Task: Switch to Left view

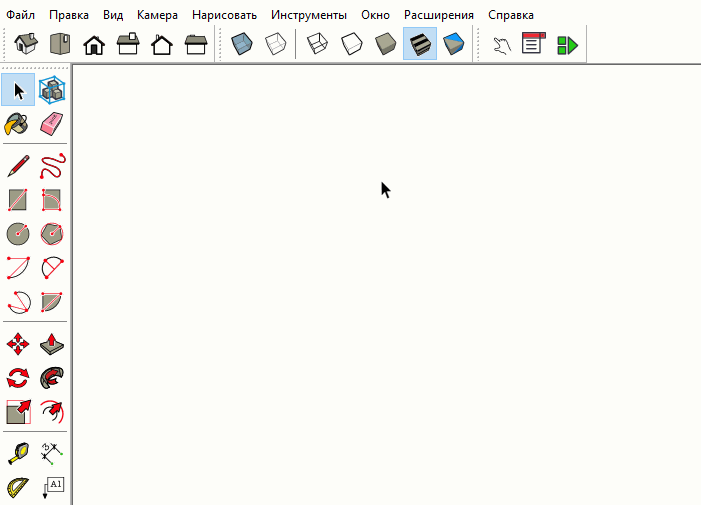Action: pyautogui.click(x=196, y=44)
